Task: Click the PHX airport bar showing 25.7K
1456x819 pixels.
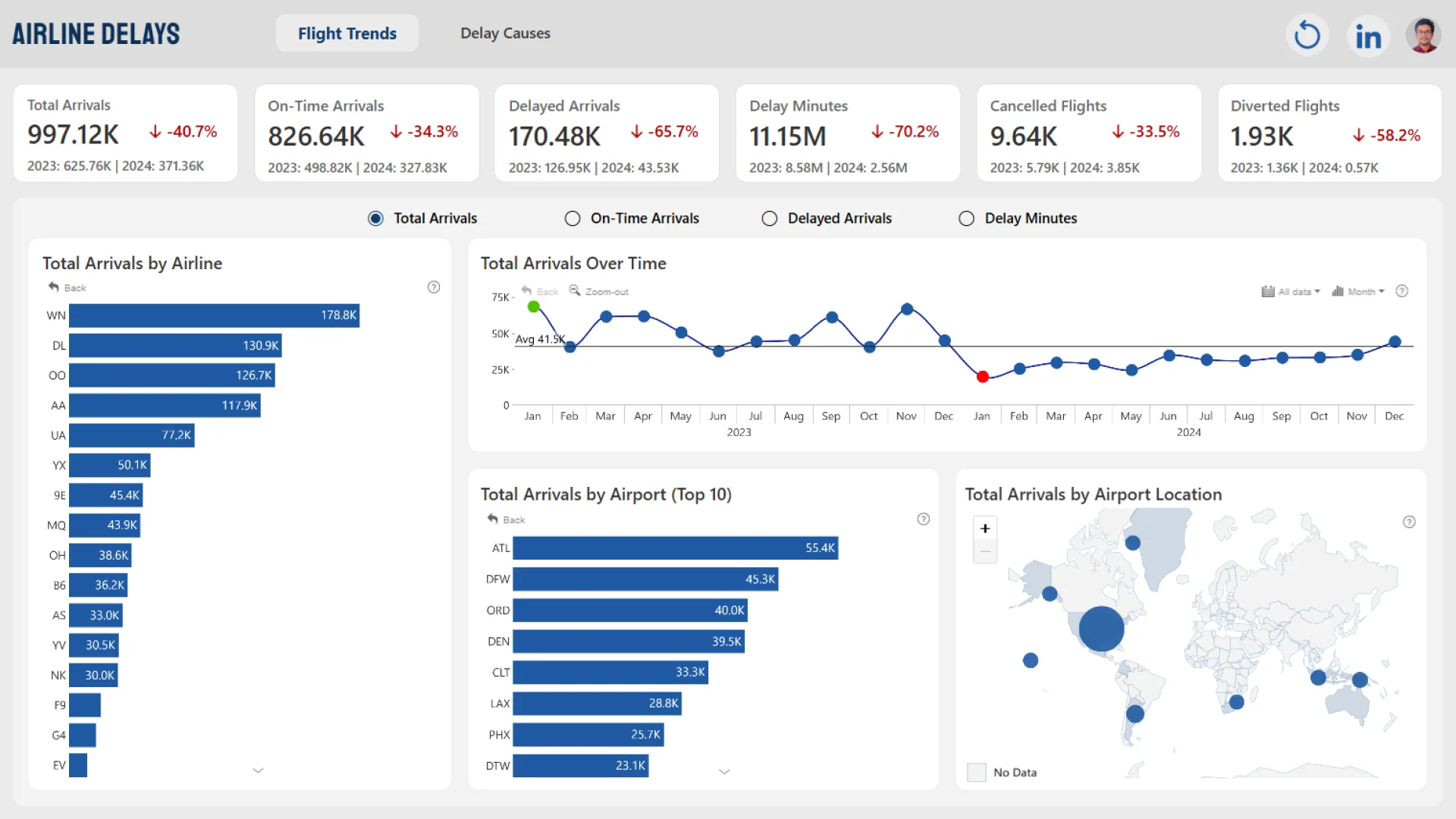Action: [x=588, y=734]
